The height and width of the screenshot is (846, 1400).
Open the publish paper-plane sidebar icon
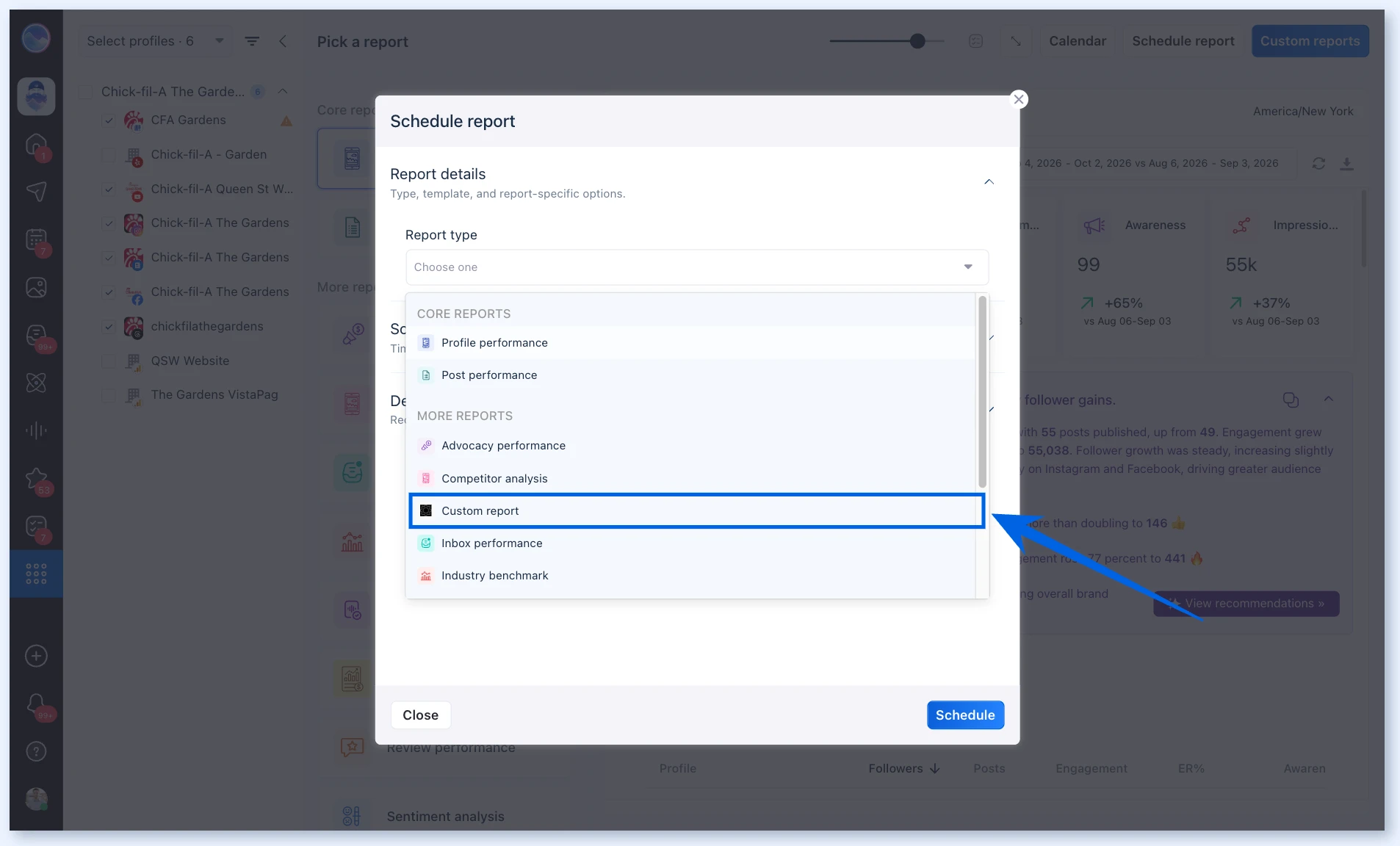[x=36, y=192]
